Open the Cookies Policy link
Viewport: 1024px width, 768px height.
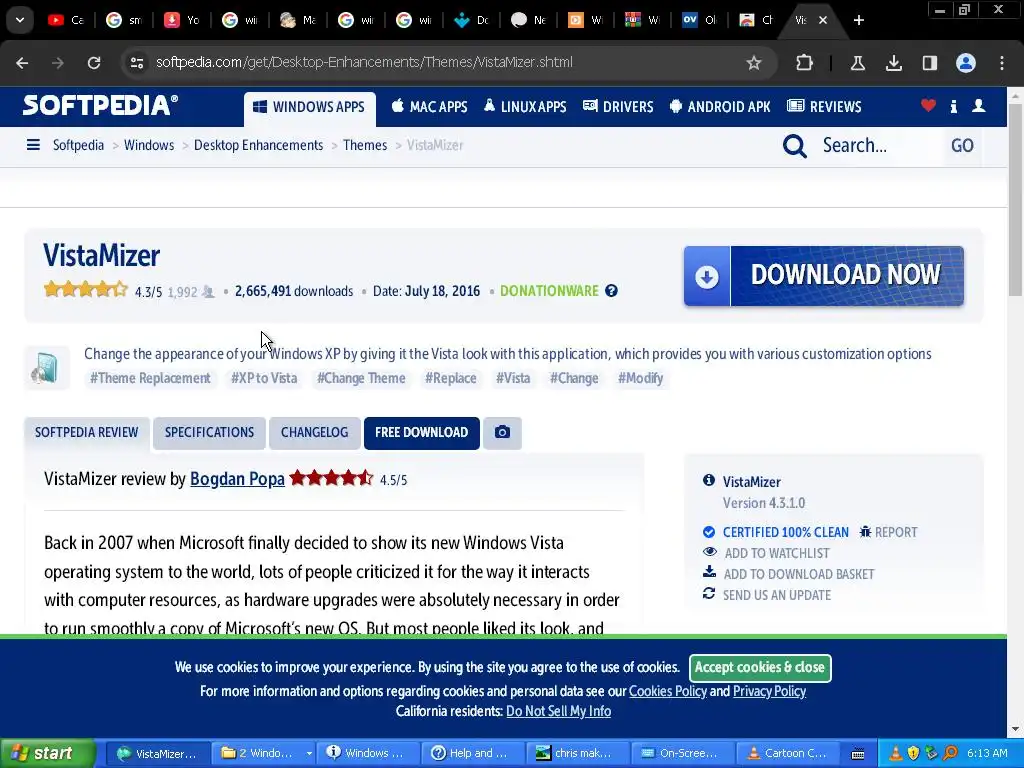click(667, 692)
